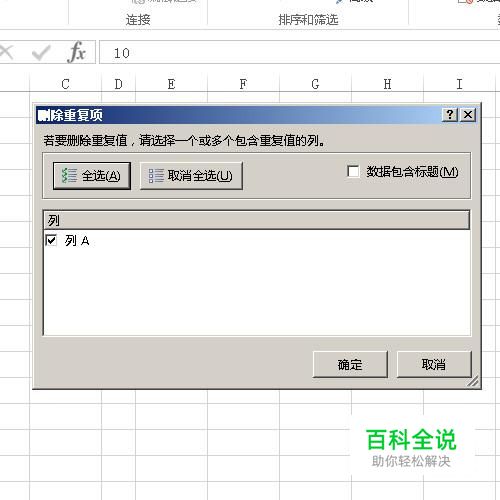Screen dimensions: 500x500
Task: Click the formula bar confirm checkmark icon
Action: tap(41, 53)
